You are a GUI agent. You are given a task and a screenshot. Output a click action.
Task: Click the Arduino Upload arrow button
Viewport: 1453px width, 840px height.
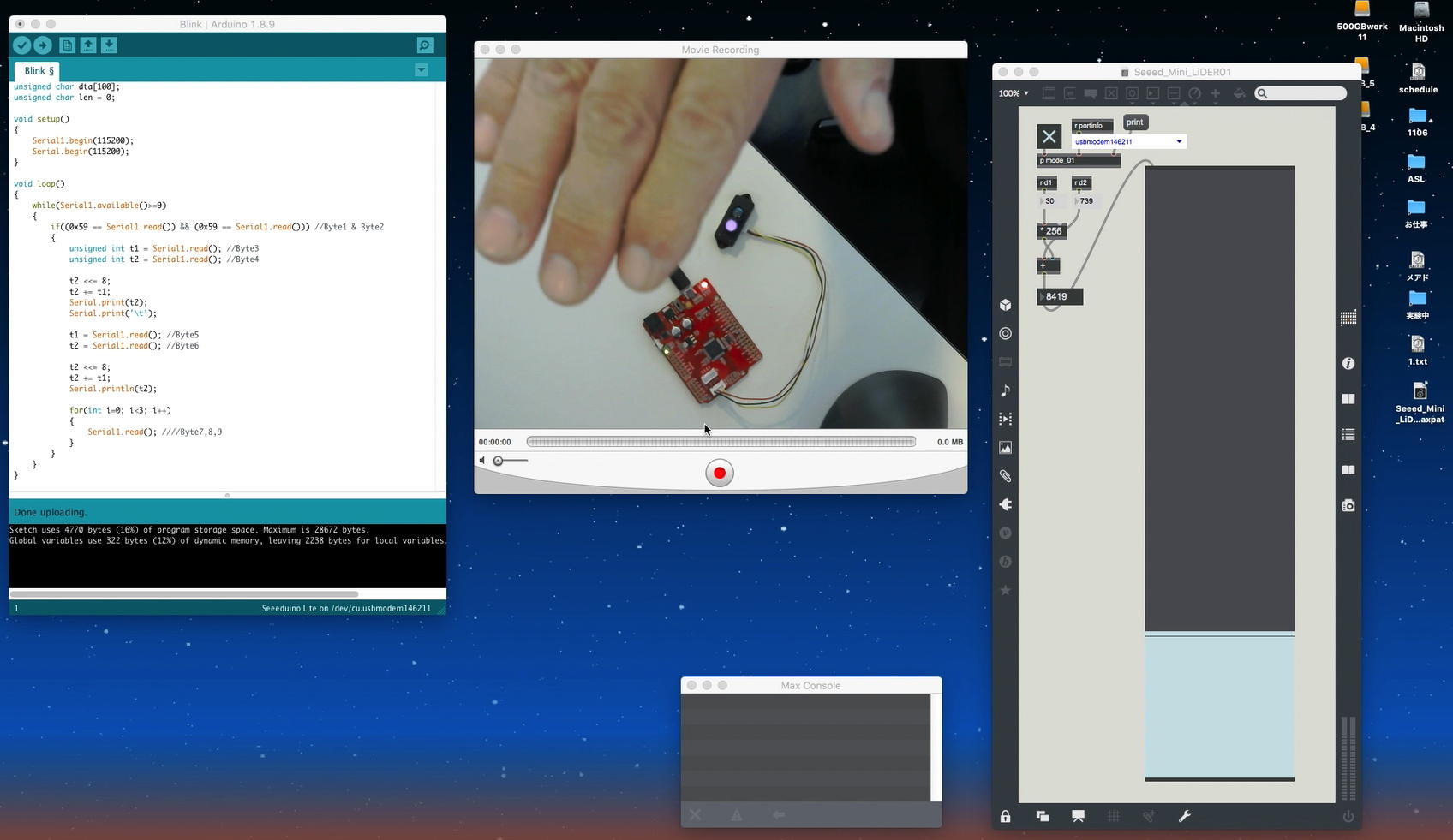click(x=43, y=45)
